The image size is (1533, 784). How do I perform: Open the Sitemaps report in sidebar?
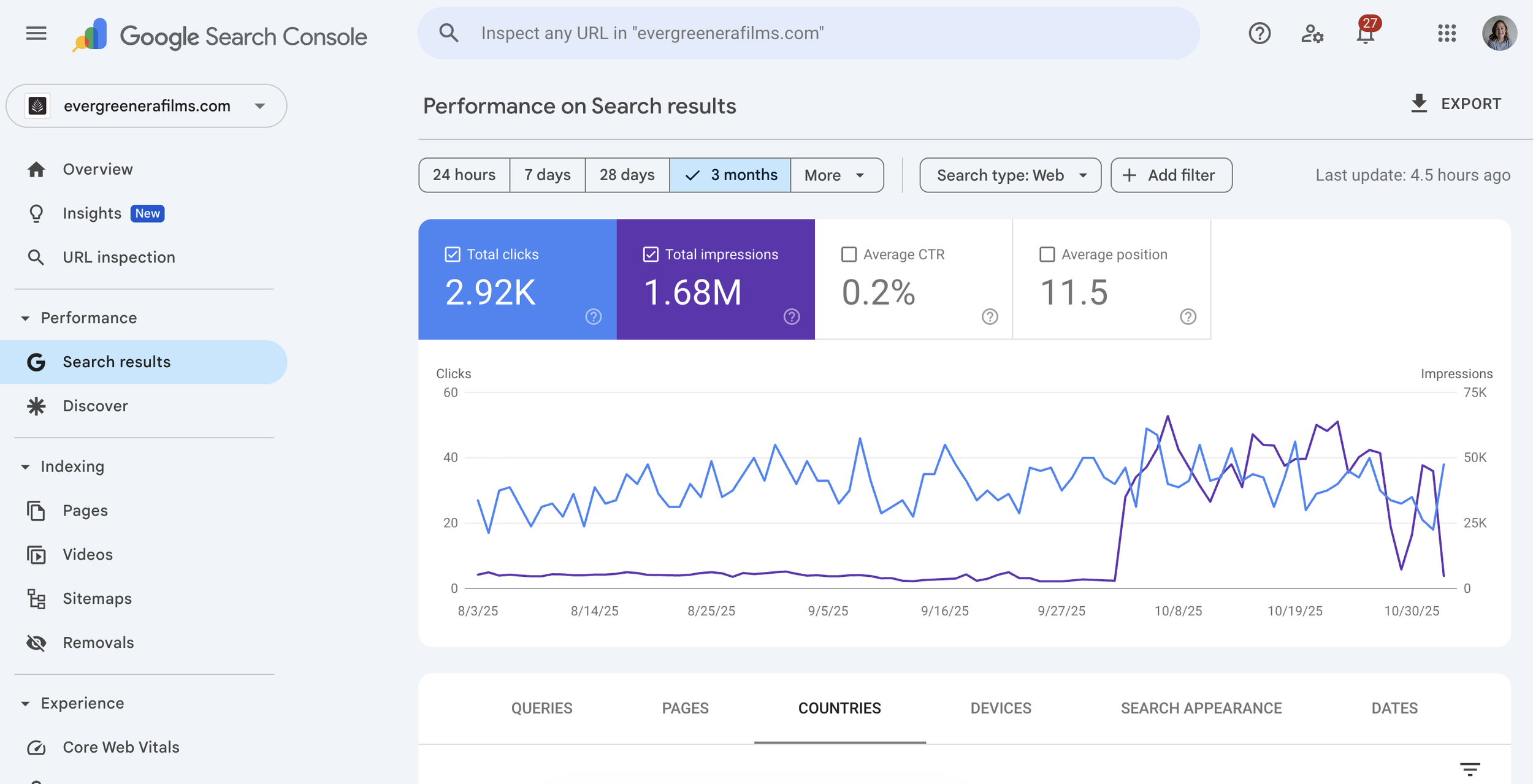click(97, 598)
